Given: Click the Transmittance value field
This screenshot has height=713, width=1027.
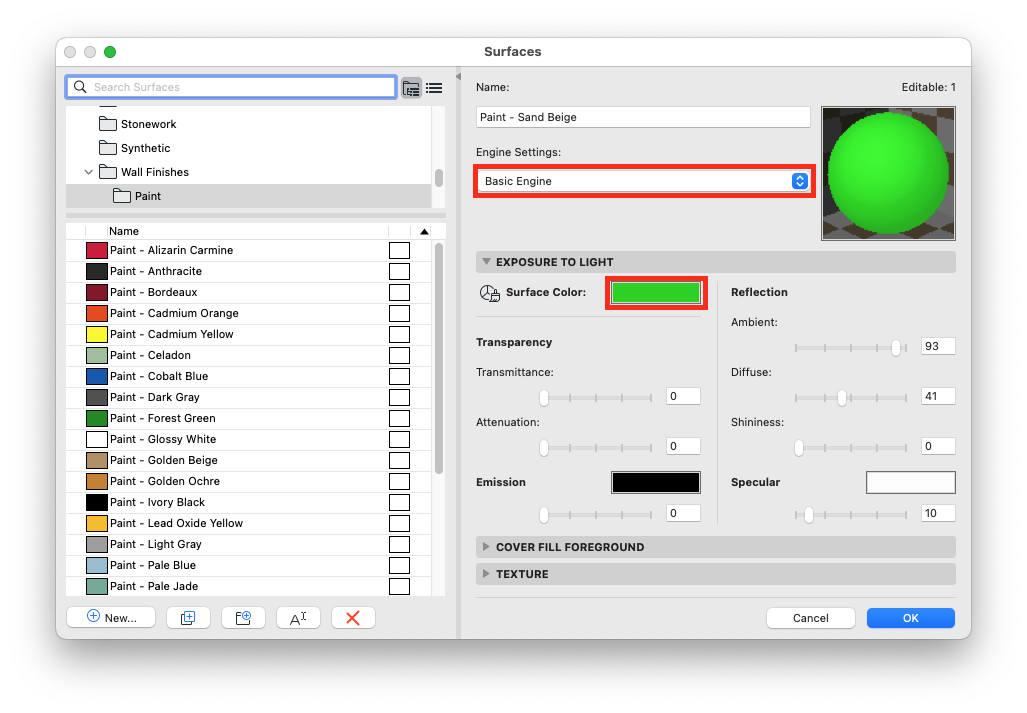Looking at the screenshot, I should click(683, 396).
